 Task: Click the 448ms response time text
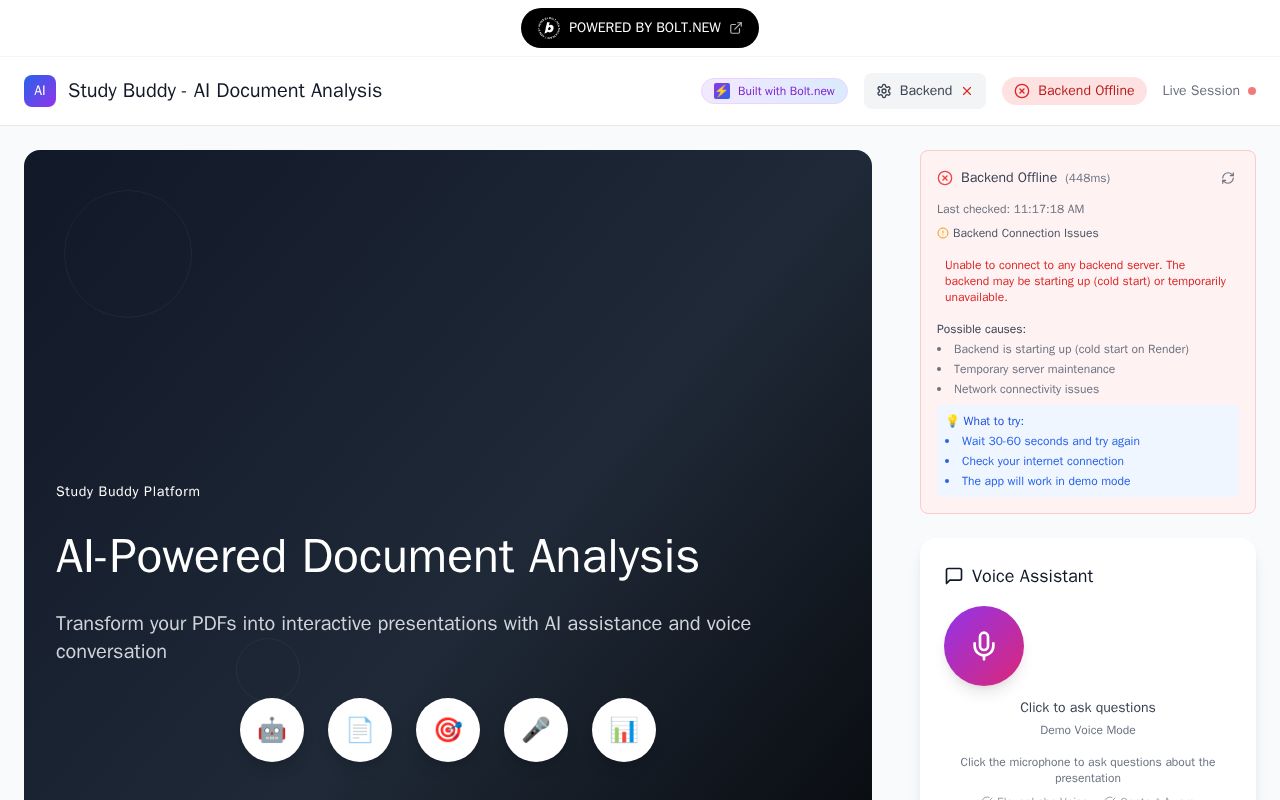click(x=1087, y=178)
